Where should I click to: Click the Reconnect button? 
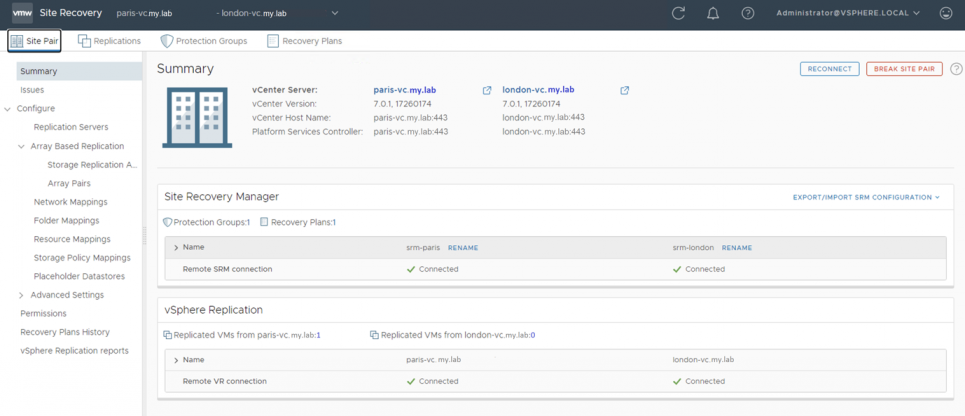coord(830,69)
